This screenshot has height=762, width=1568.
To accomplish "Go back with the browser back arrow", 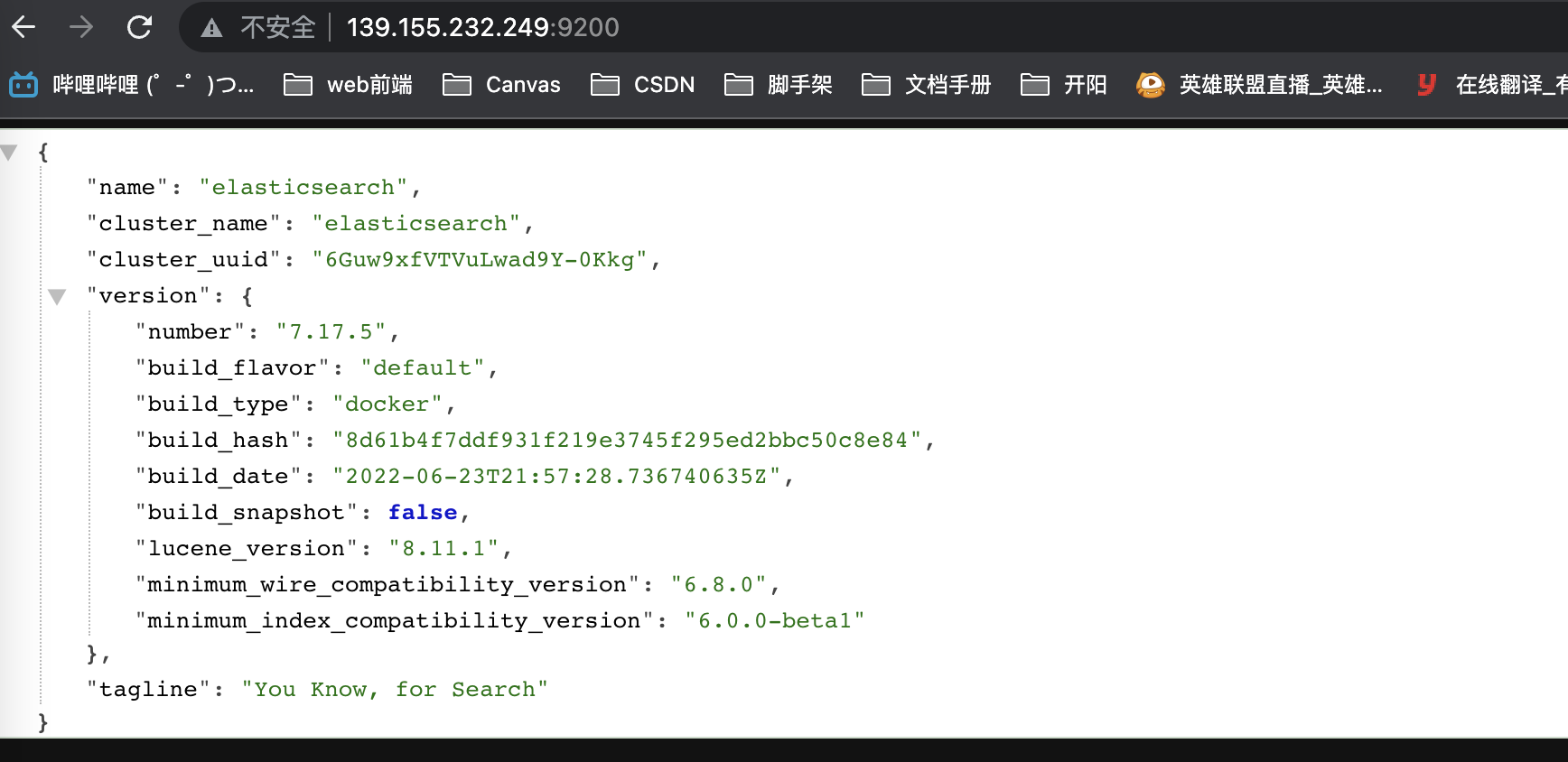I will 23,27.
